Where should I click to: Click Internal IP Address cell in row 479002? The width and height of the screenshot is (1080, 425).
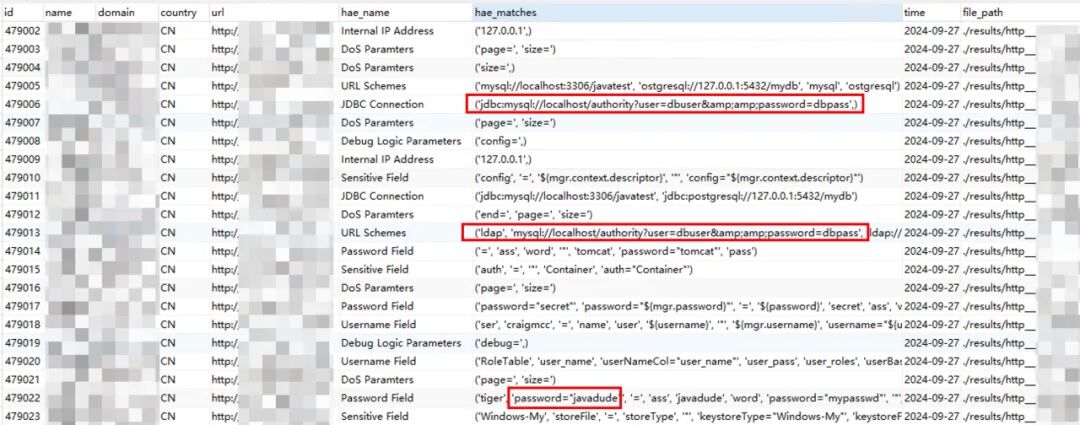pos(405,31)
